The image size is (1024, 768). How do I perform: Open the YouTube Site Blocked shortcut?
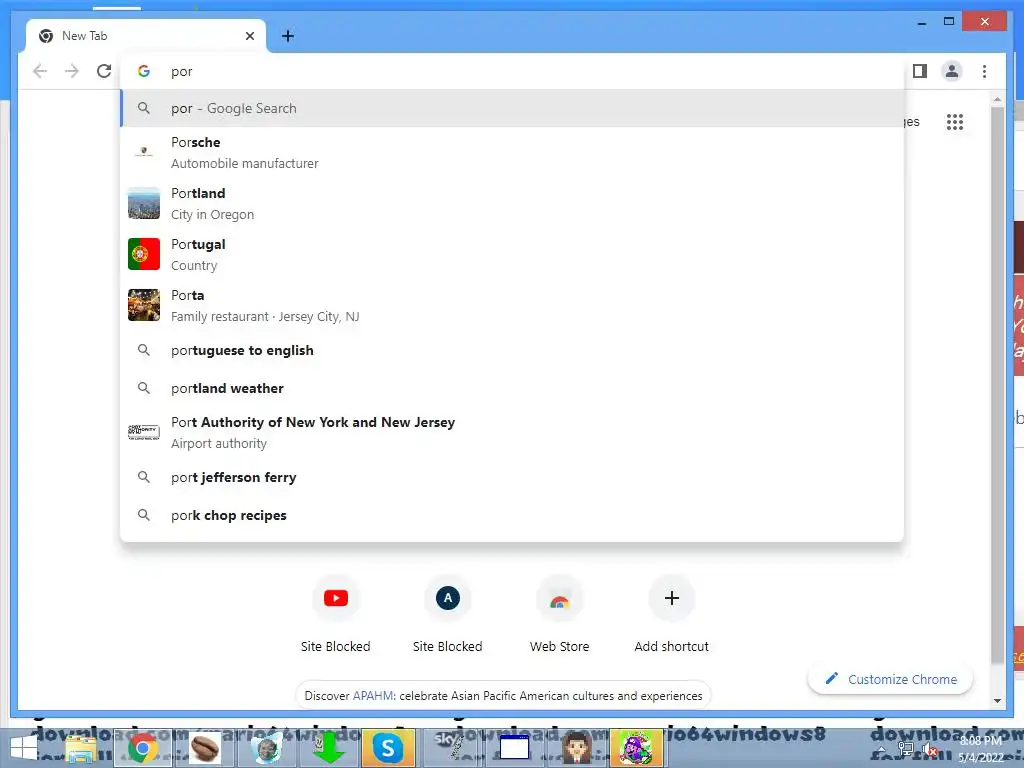[x=336, y=614]
